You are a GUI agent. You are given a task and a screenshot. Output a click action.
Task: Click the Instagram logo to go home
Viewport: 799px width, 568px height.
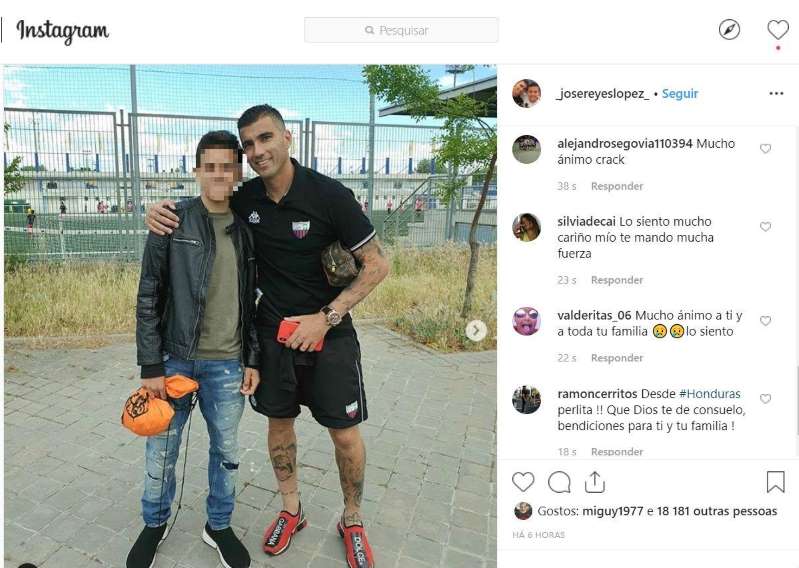(x=63, y=32)
